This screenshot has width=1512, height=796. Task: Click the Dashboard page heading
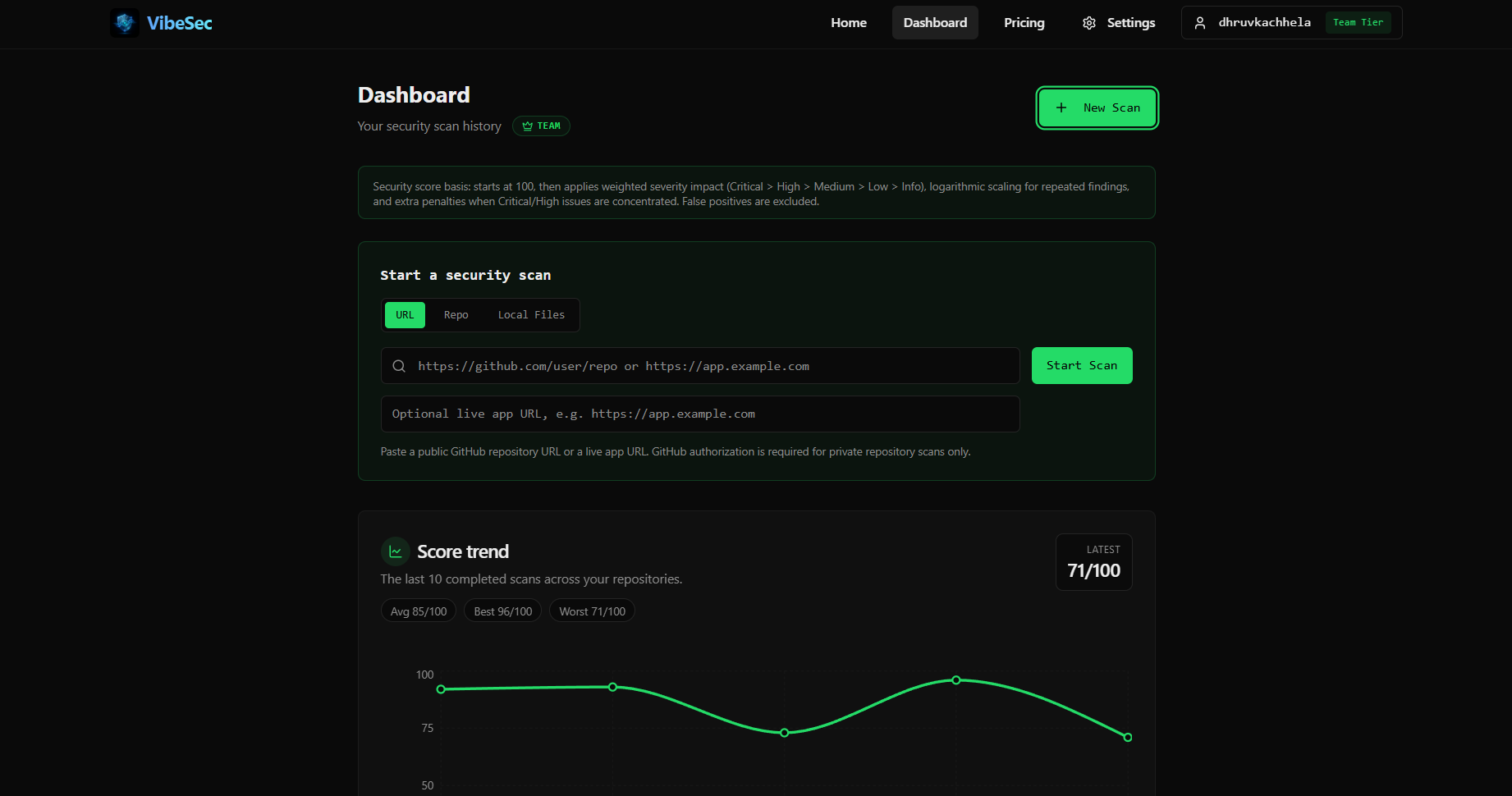[x=414, y=95]
